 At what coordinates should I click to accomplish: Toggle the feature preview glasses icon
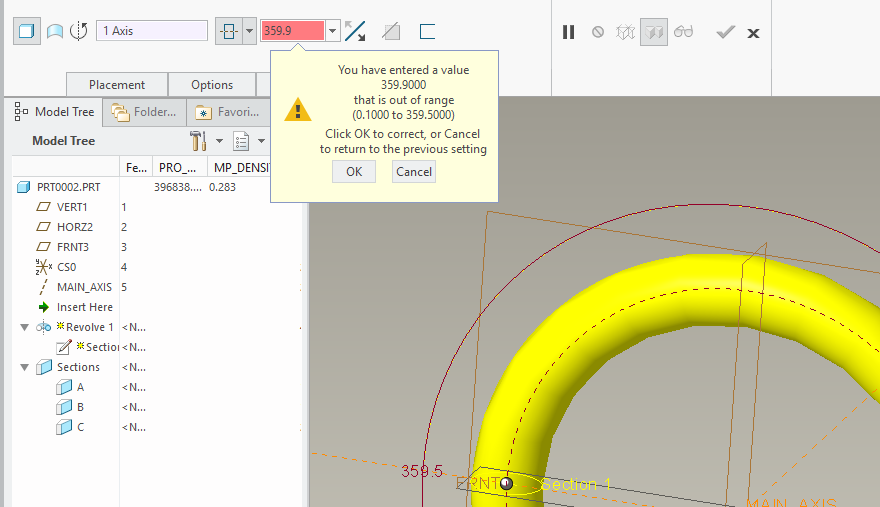pyautogui.click(x=683, y=32)
